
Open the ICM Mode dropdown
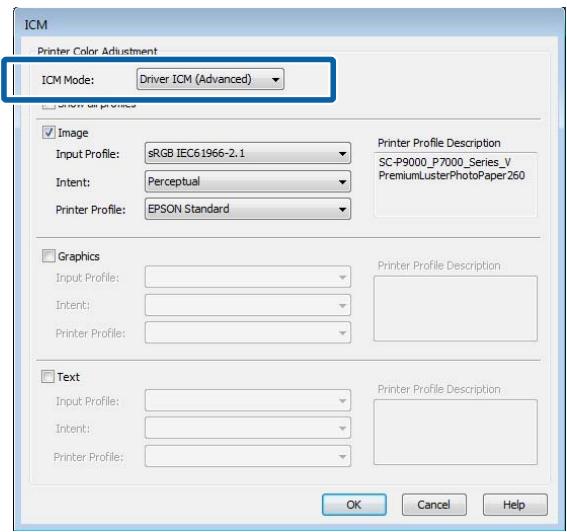pos(210,79)
